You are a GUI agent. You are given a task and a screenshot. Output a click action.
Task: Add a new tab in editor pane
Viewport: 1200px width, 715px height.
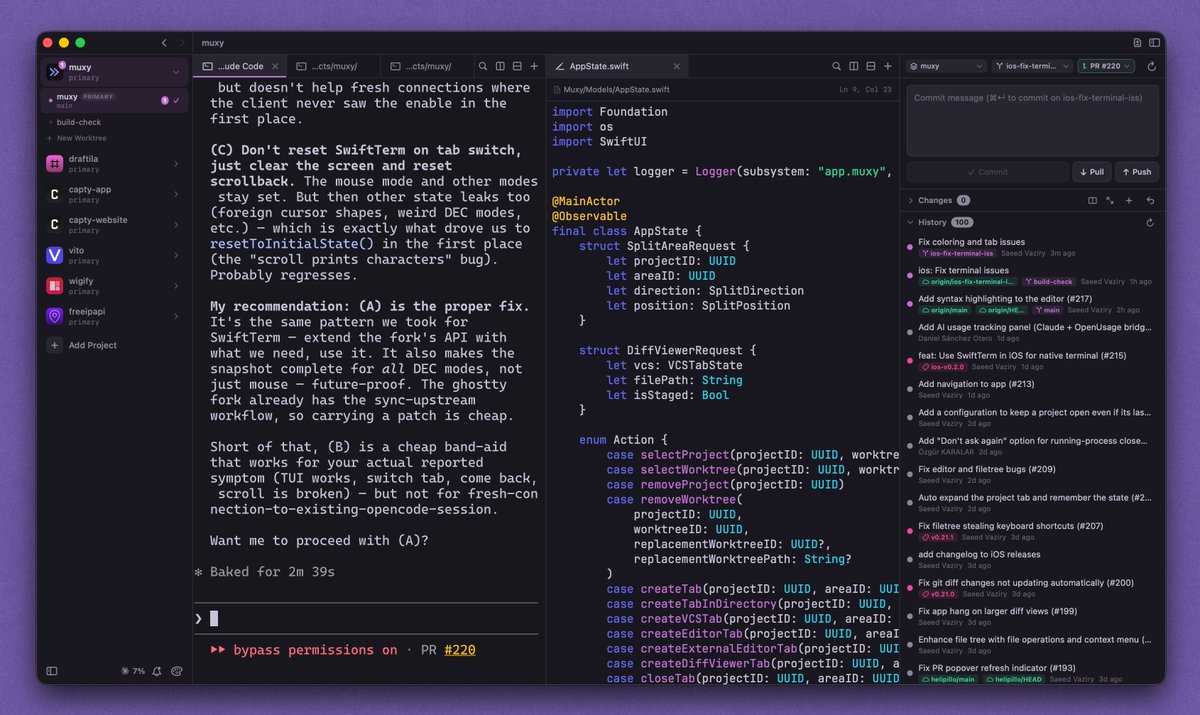(888, 66)
